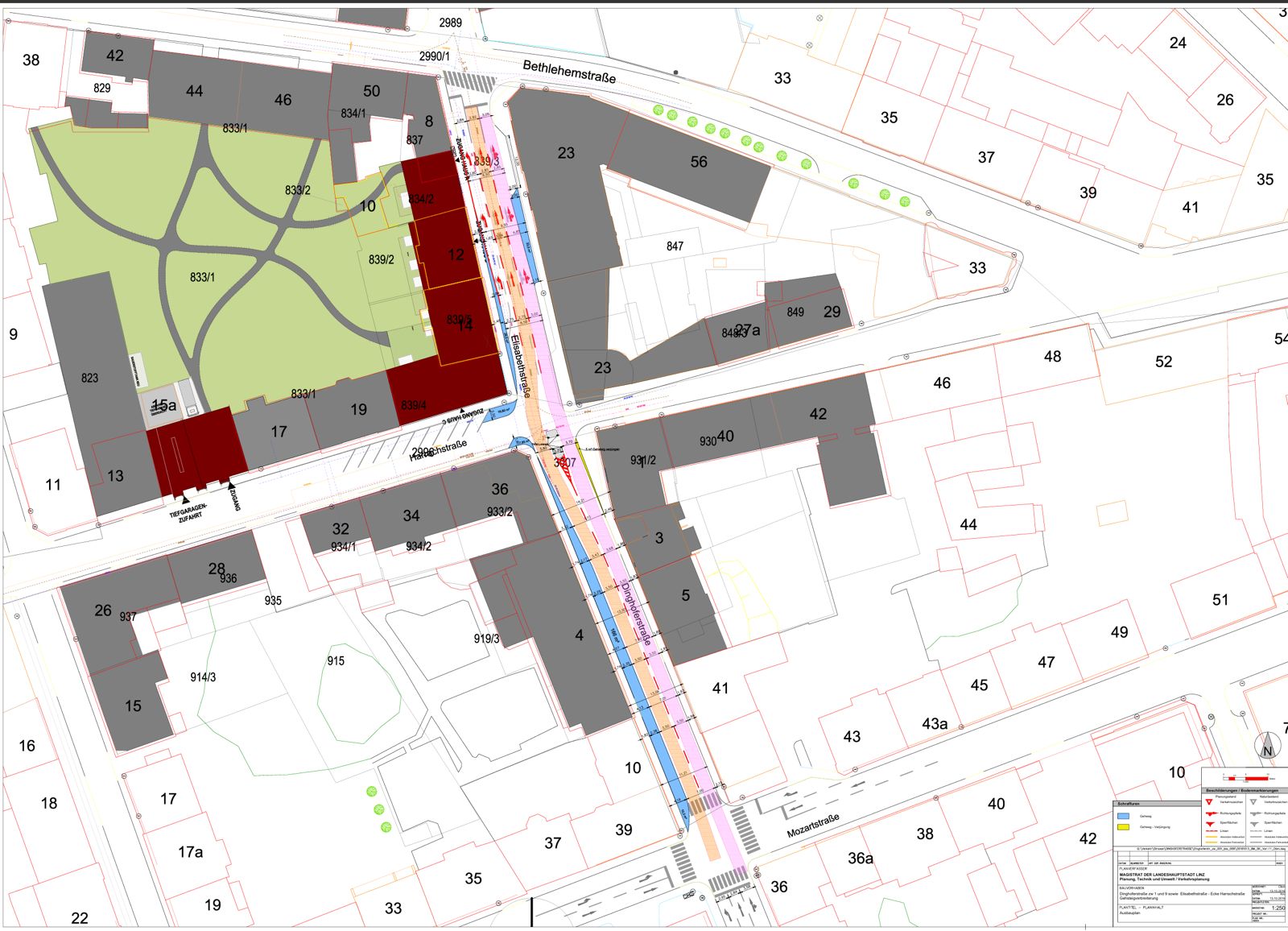Click the zebra crossing at Bethlehemstraße
Screen dimensions: 1288x931
(x=470, y=81)
